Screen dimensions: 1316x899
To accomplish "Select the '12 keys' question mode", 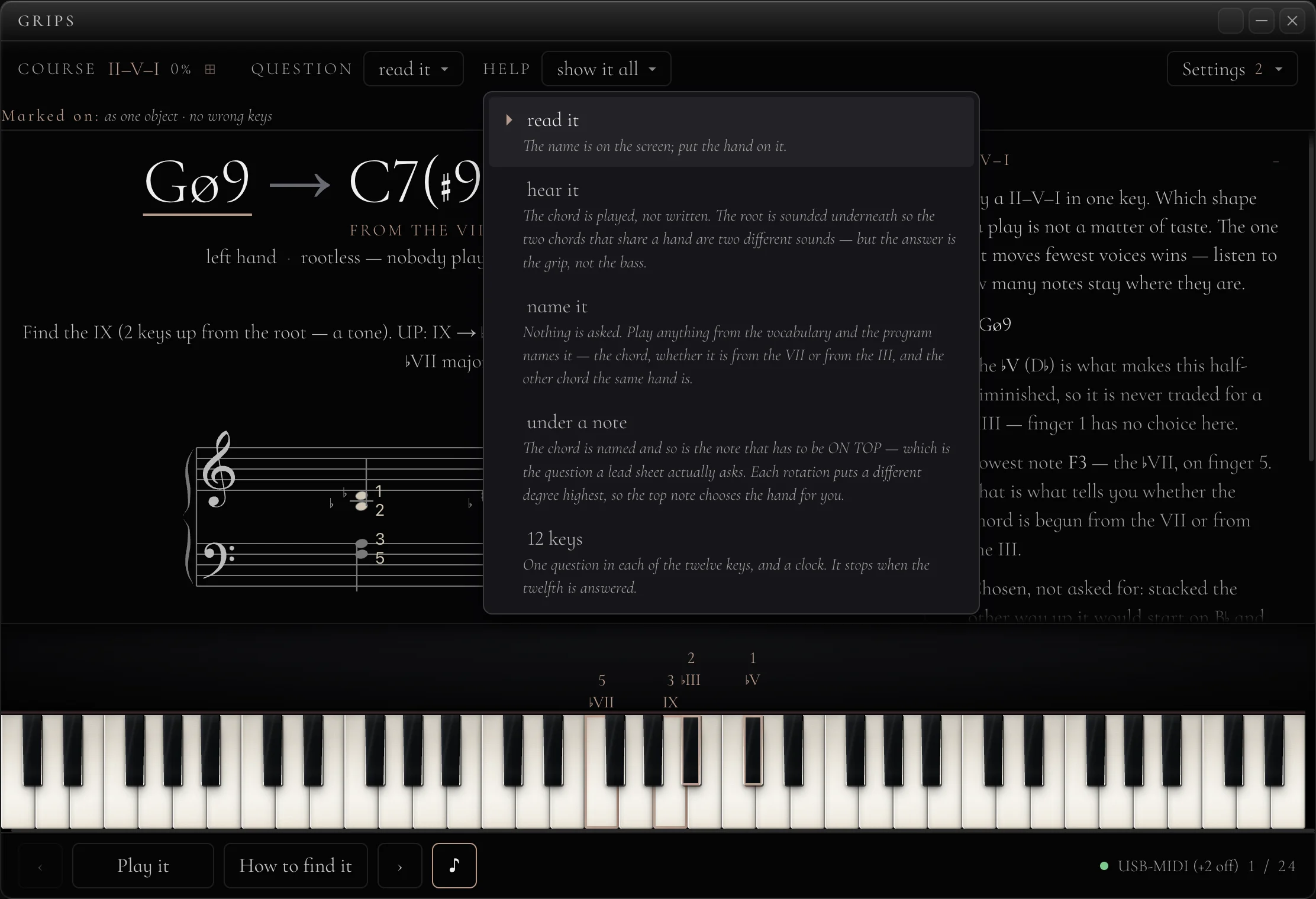I will click(731, 562).
